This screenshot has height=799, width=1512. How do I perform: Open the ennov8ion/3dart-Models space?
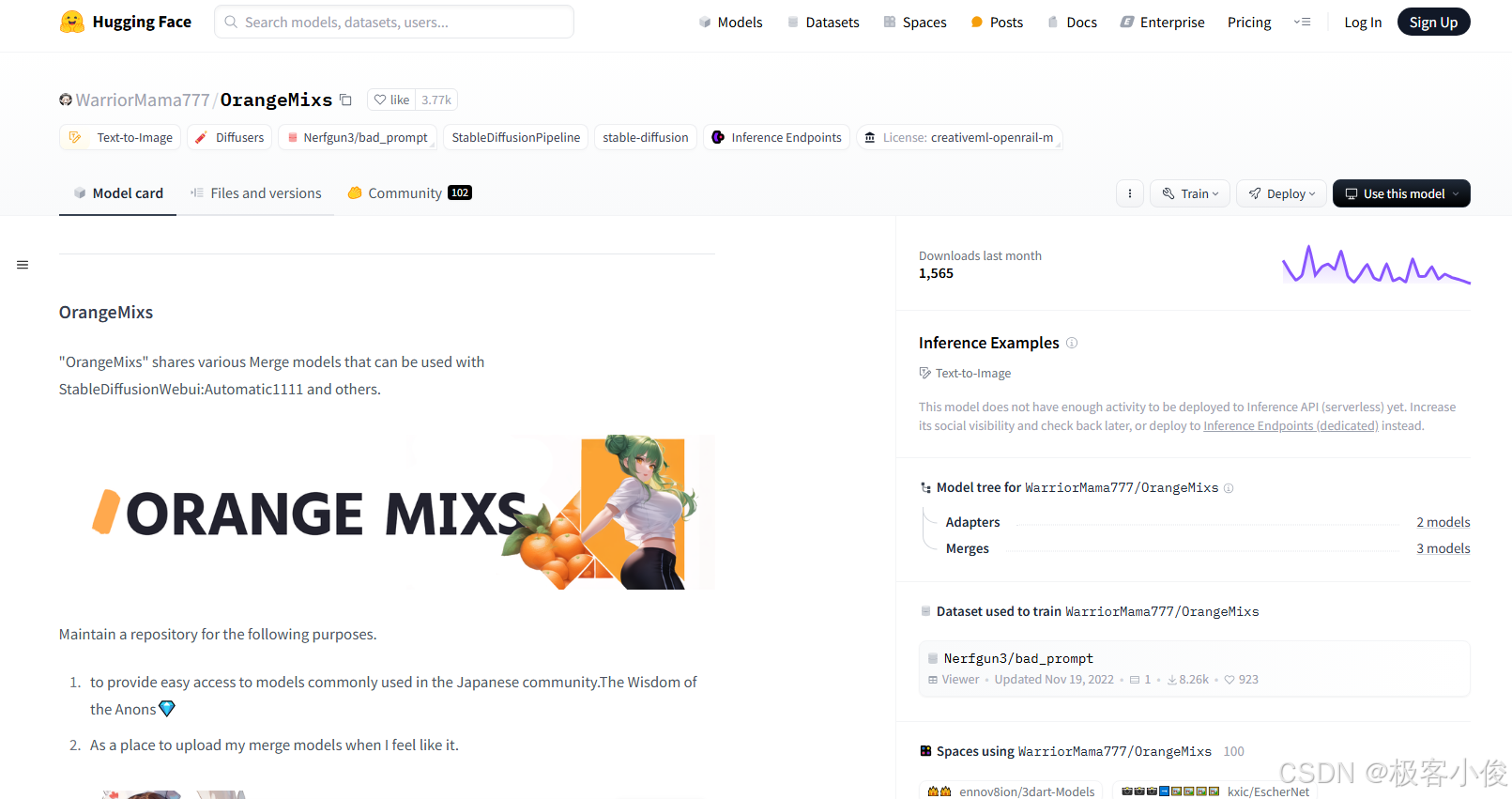click(x=1011, y=791)
